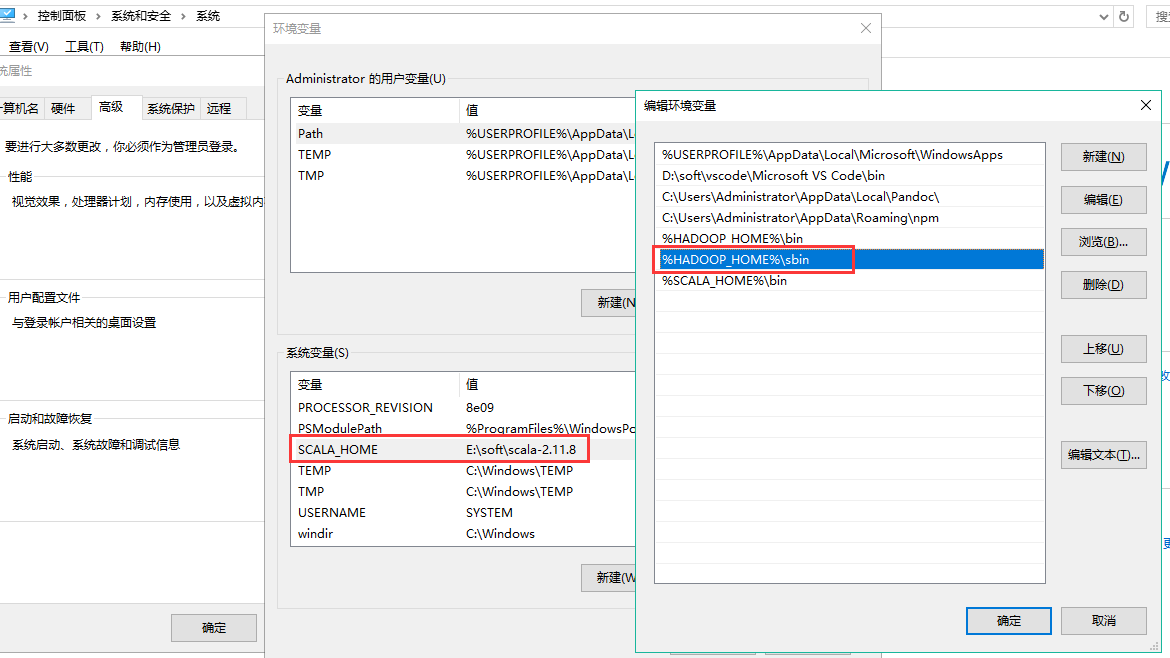
Task: Open the 工具(T) menu
Action: pos(84,46)
